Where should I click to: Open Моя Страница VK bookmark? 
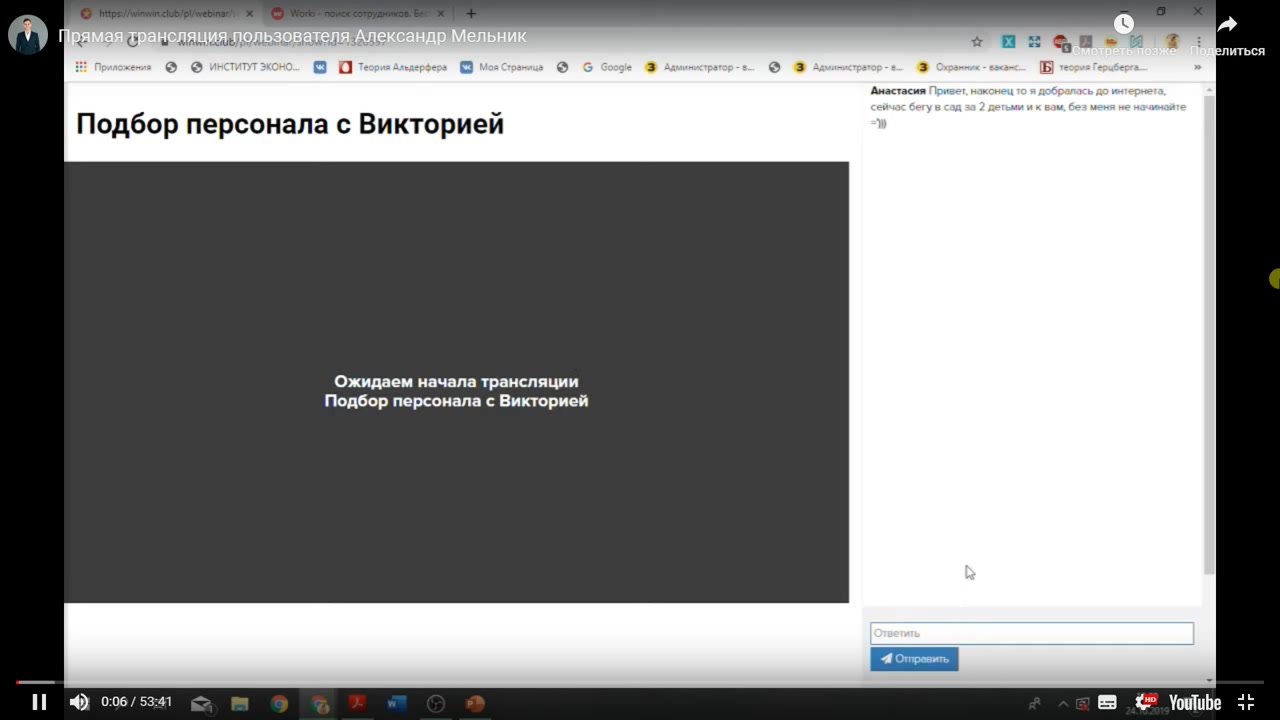pos(502,67)
